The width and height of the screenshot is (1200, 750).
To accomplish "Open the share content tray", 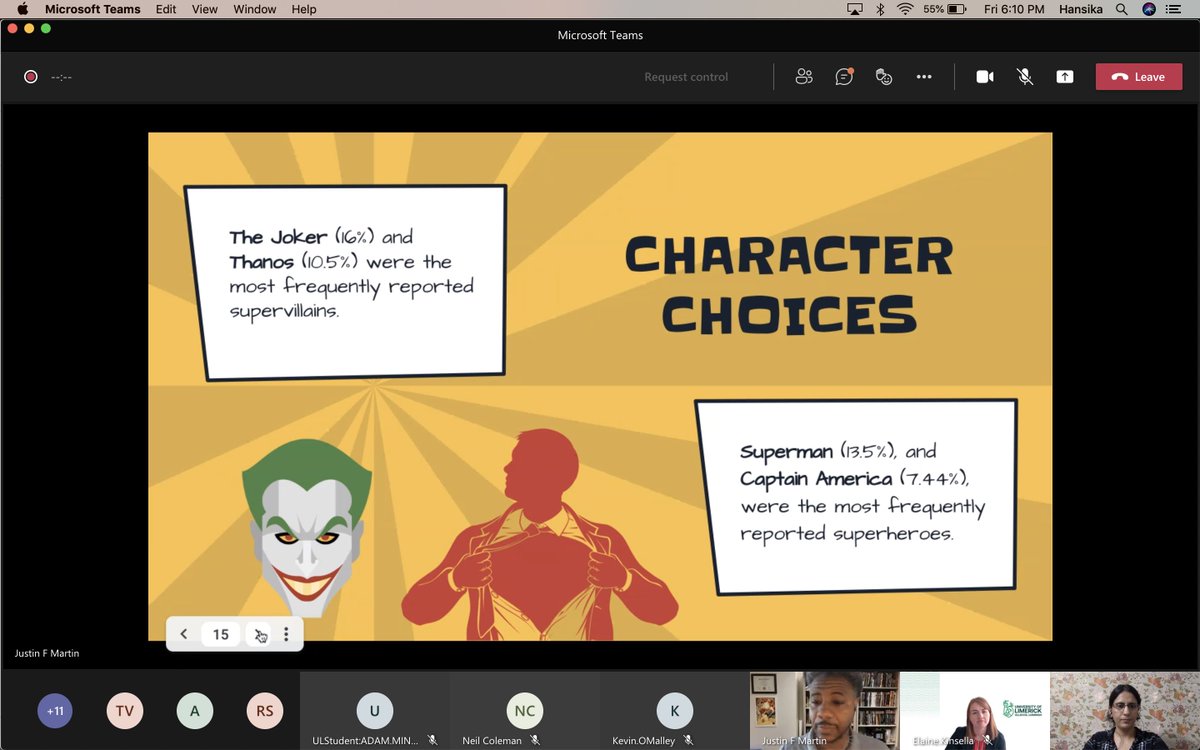I will (1065, 77).
